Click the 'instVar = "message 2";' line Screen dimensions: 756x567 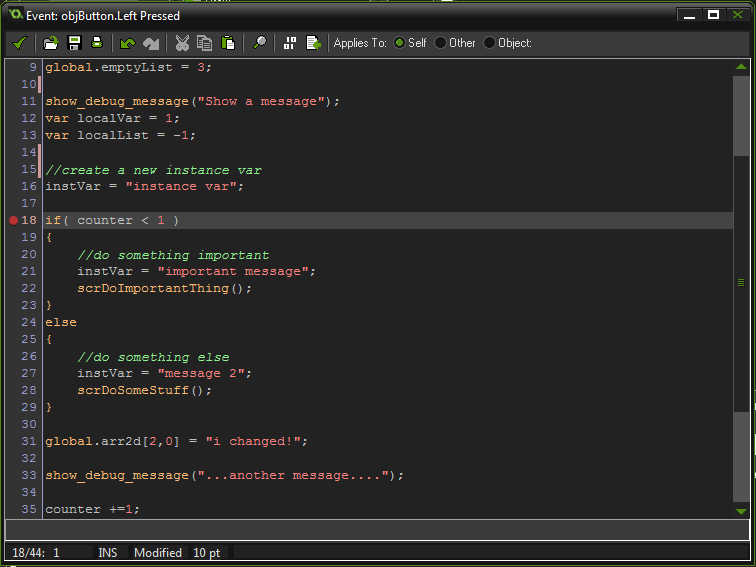point(164,373)
